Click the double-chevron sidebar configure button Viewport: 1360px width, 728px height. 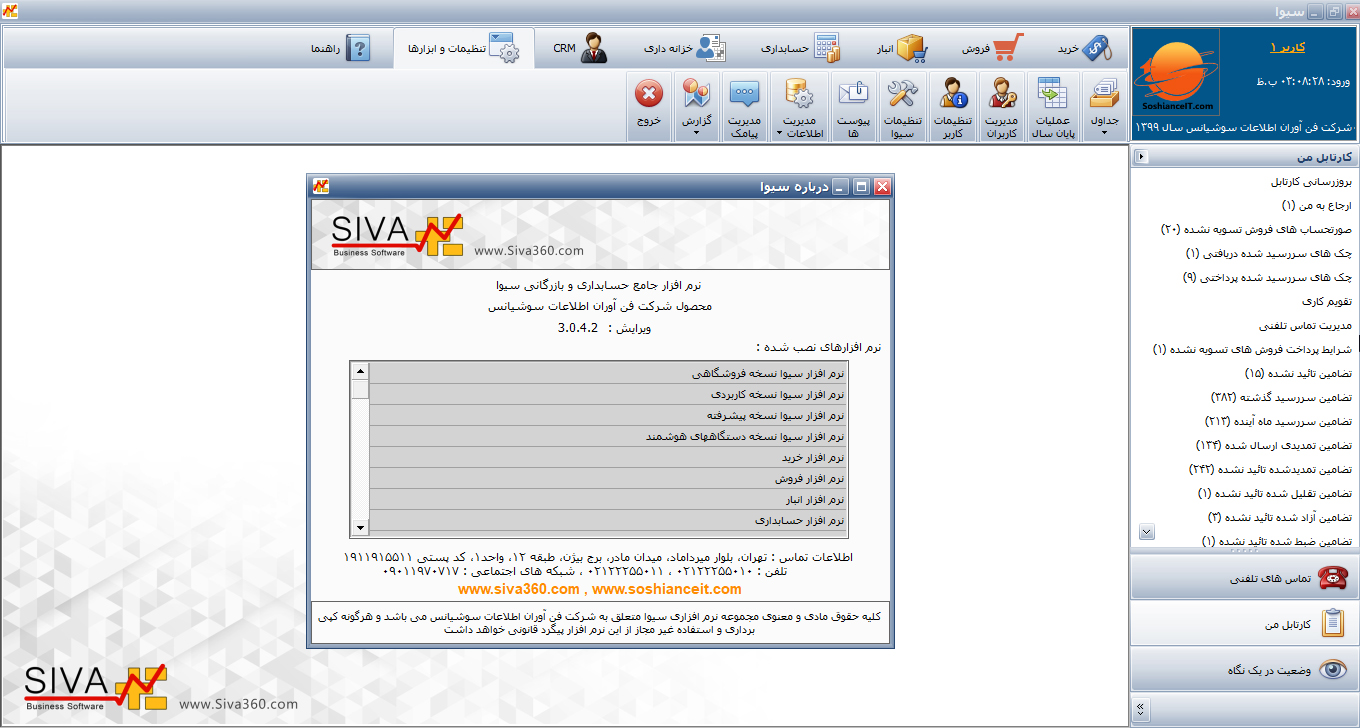[1141, 711]
